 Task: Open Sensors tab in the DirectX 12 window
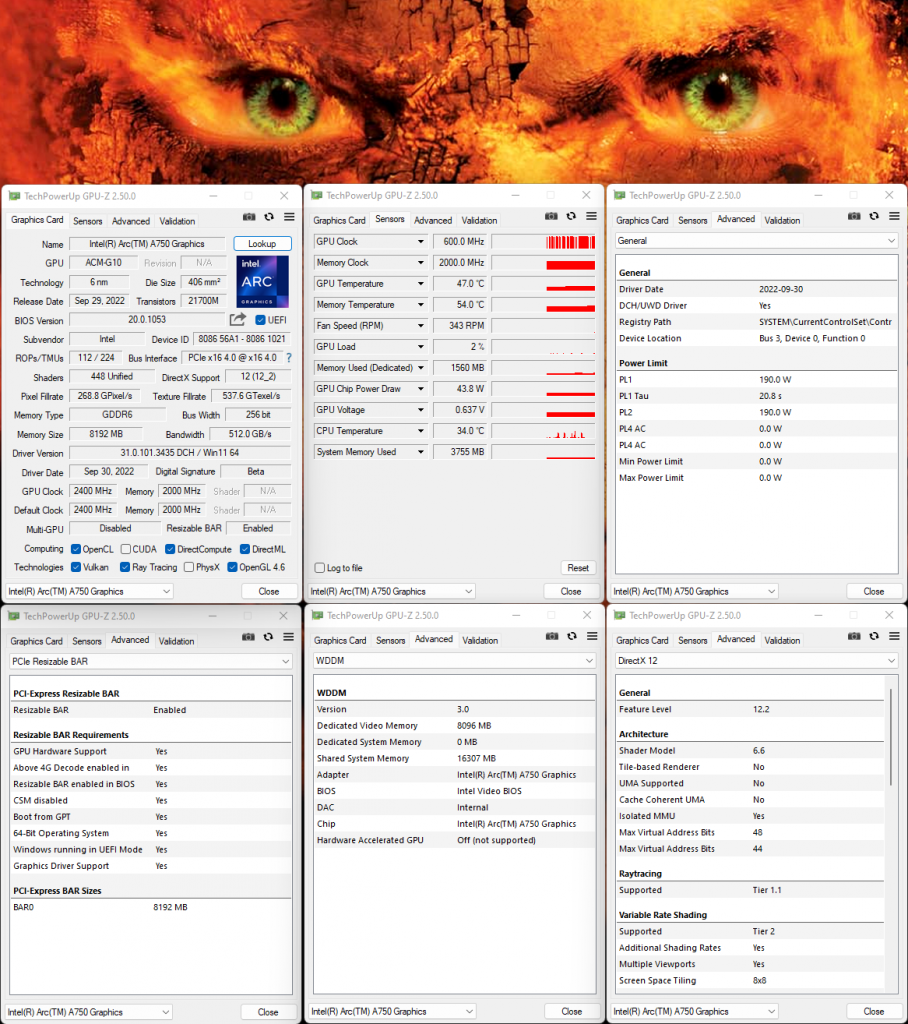click(692, 641)
